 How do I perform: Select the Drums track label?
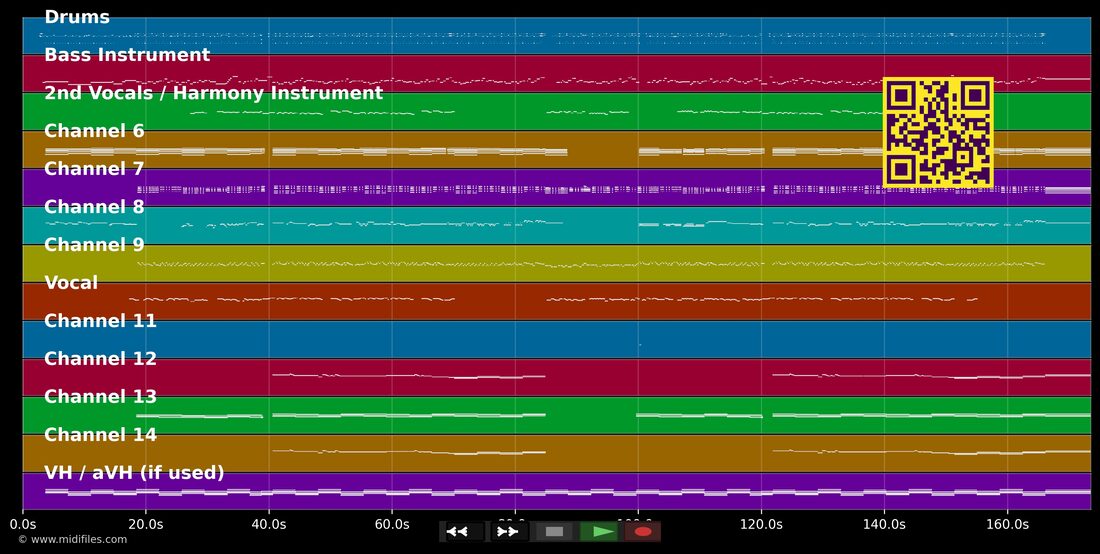click(x=76, y=17)
